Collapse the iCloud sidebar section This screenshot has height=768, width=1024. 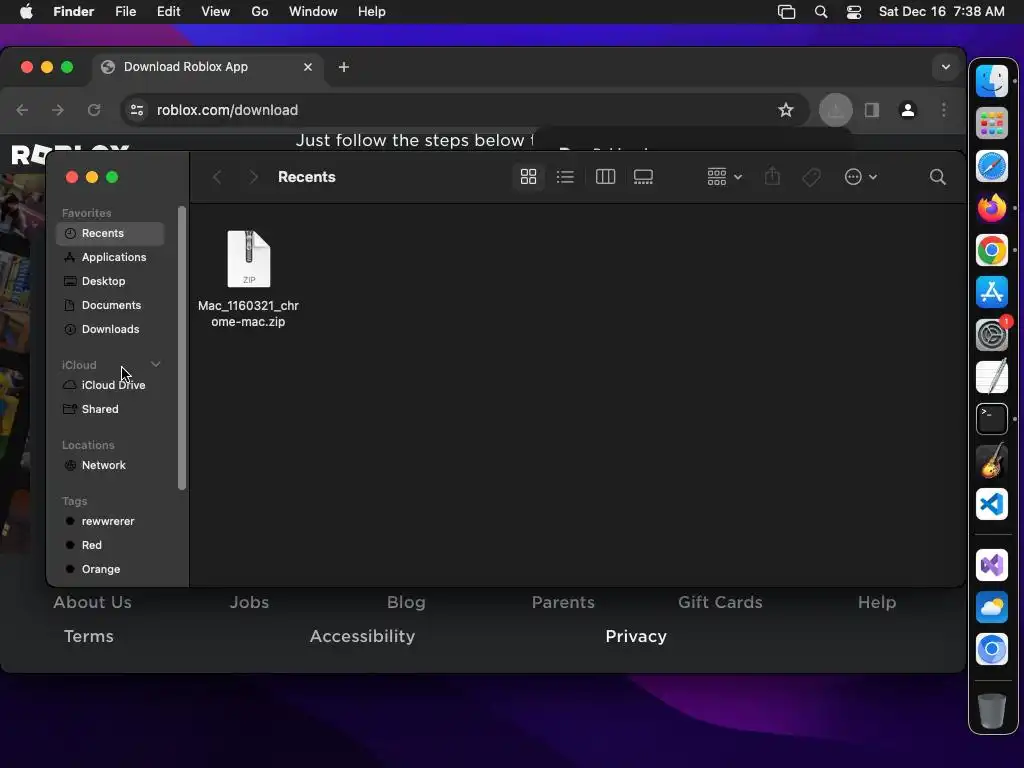tap(155, 364)
